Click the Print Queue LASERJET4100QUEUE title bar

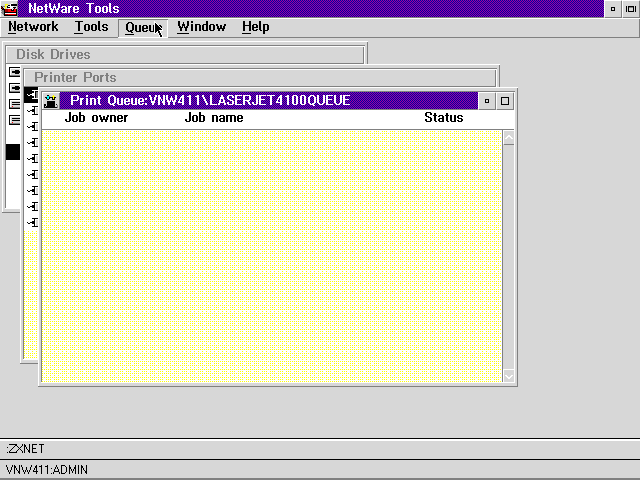(269, 101)
